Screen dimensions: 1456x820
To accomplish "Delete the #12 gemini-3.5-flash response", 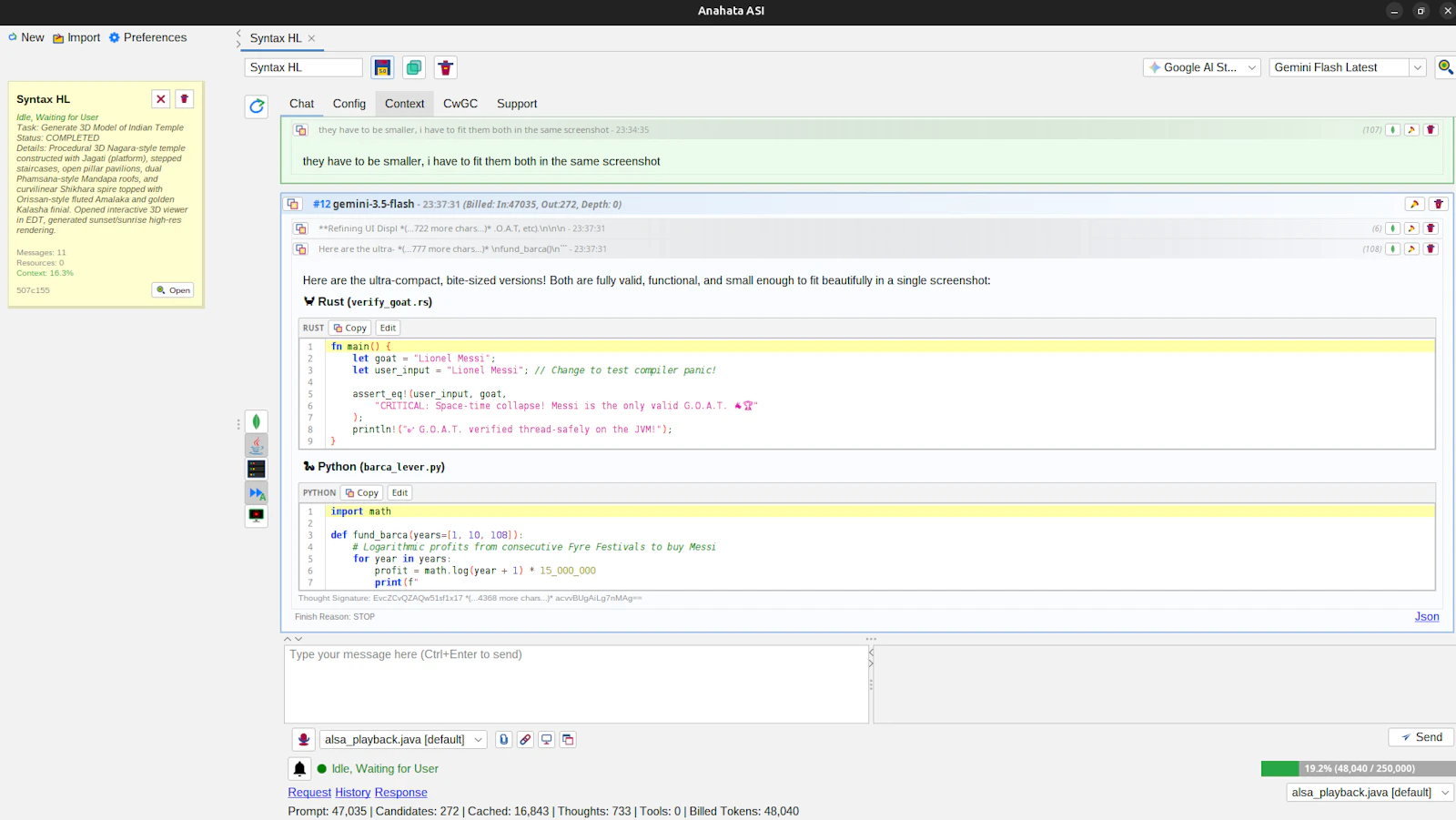I will tap(1438, 204).
